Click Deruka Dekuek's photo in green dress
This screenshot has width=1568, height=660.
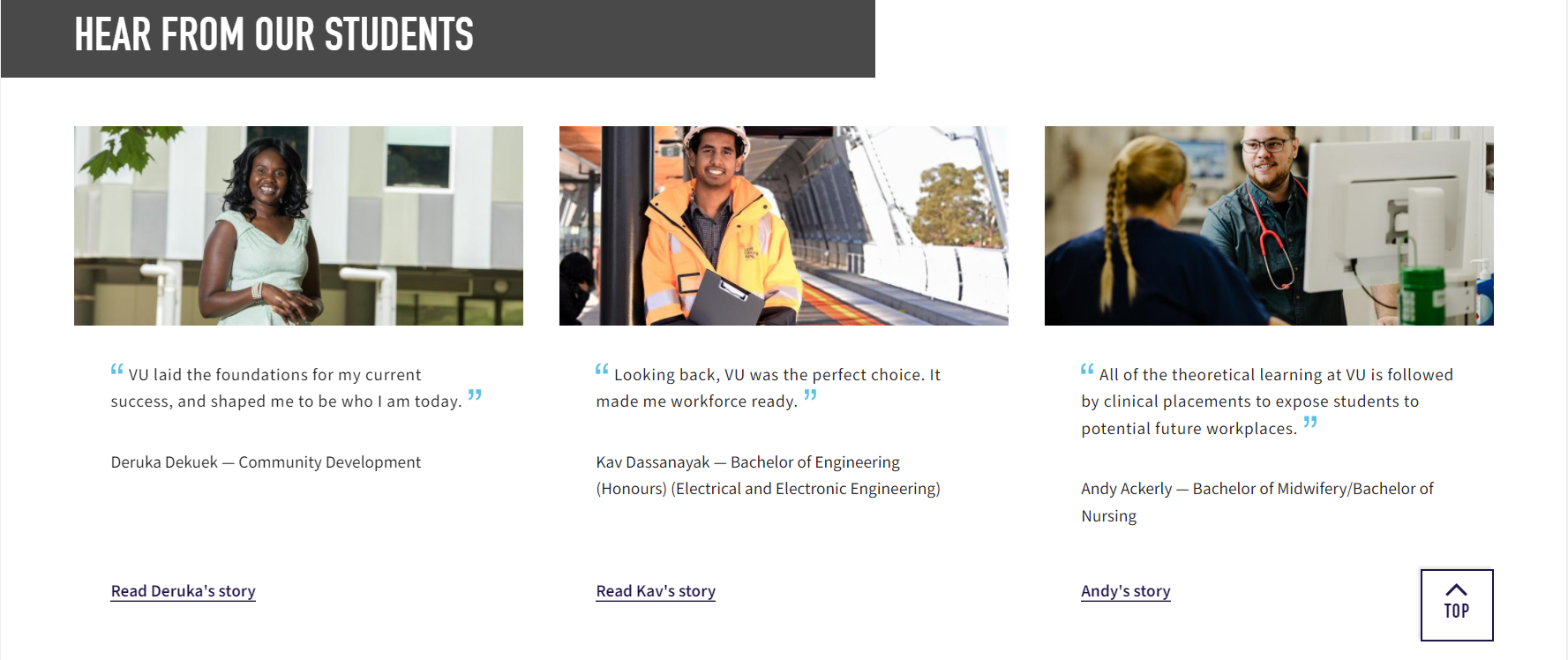[298, 226]
